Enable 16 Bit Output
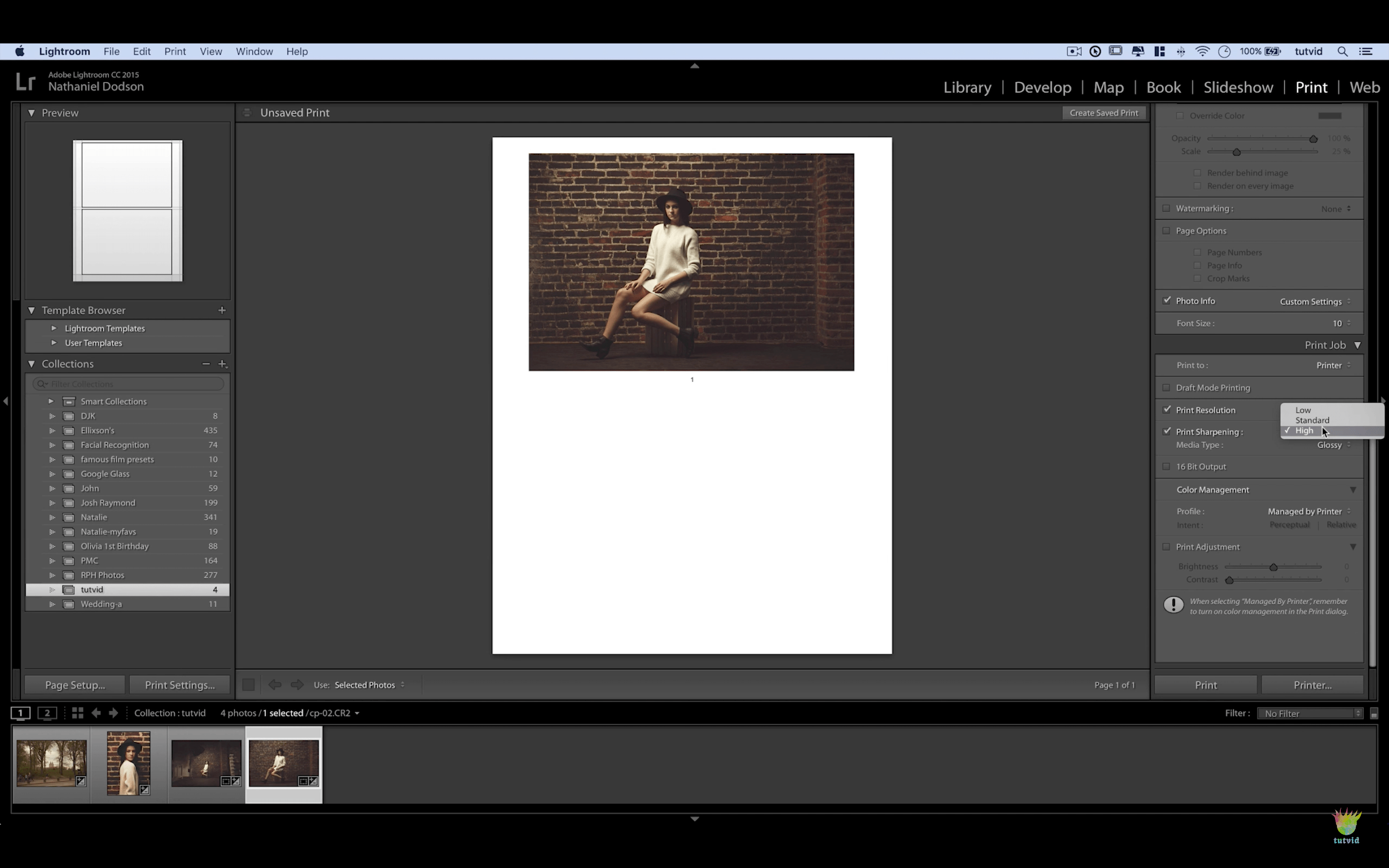Viewport: 1389px width, 868px height. tap(1167, 466)
